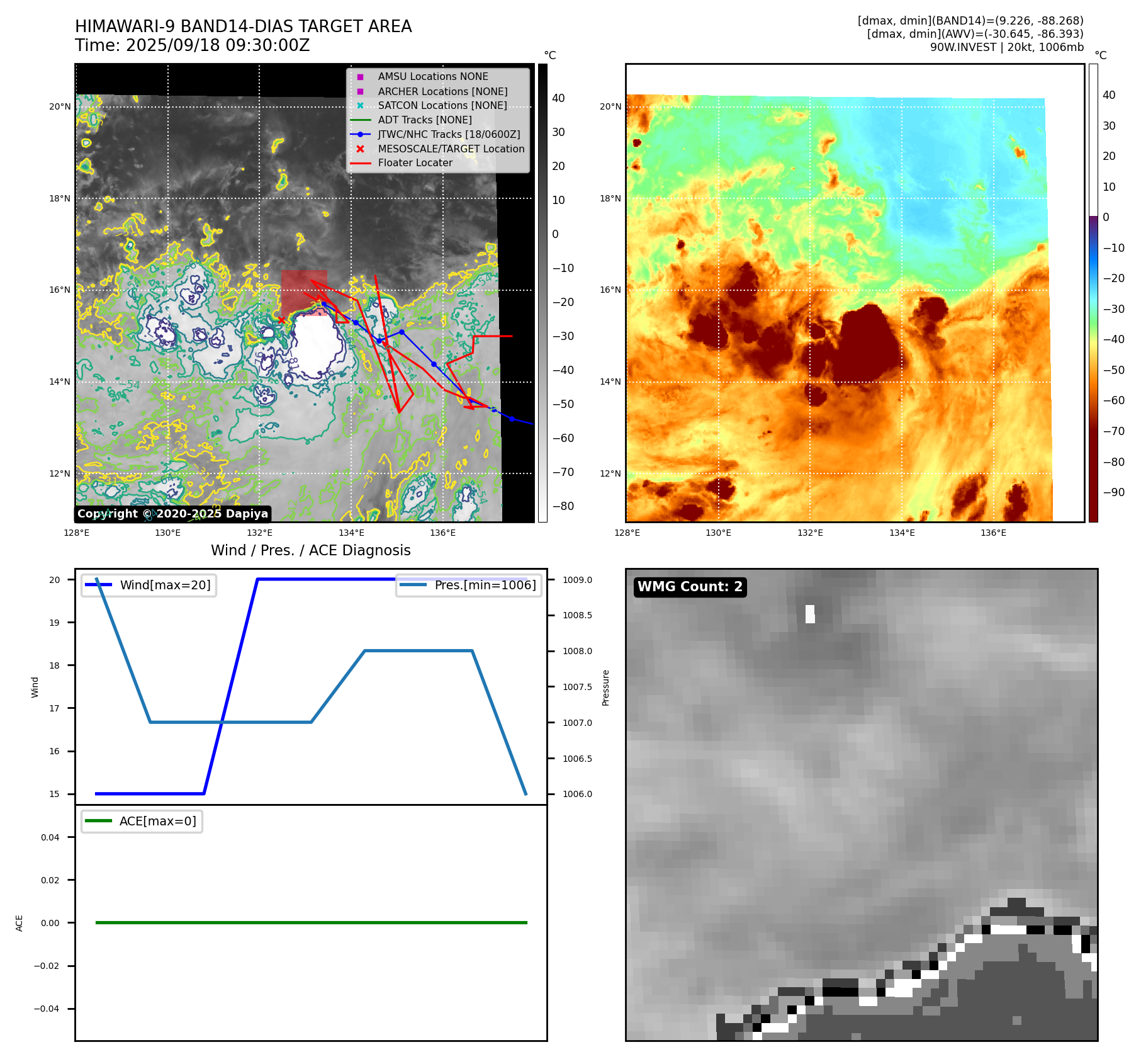Image resolution: width=1141 pixels, height=1064 pixels.
Task: Click the 'Time: 2025/09/18 09:30:00Z' timestamp
Action: [x=193, y=45]
